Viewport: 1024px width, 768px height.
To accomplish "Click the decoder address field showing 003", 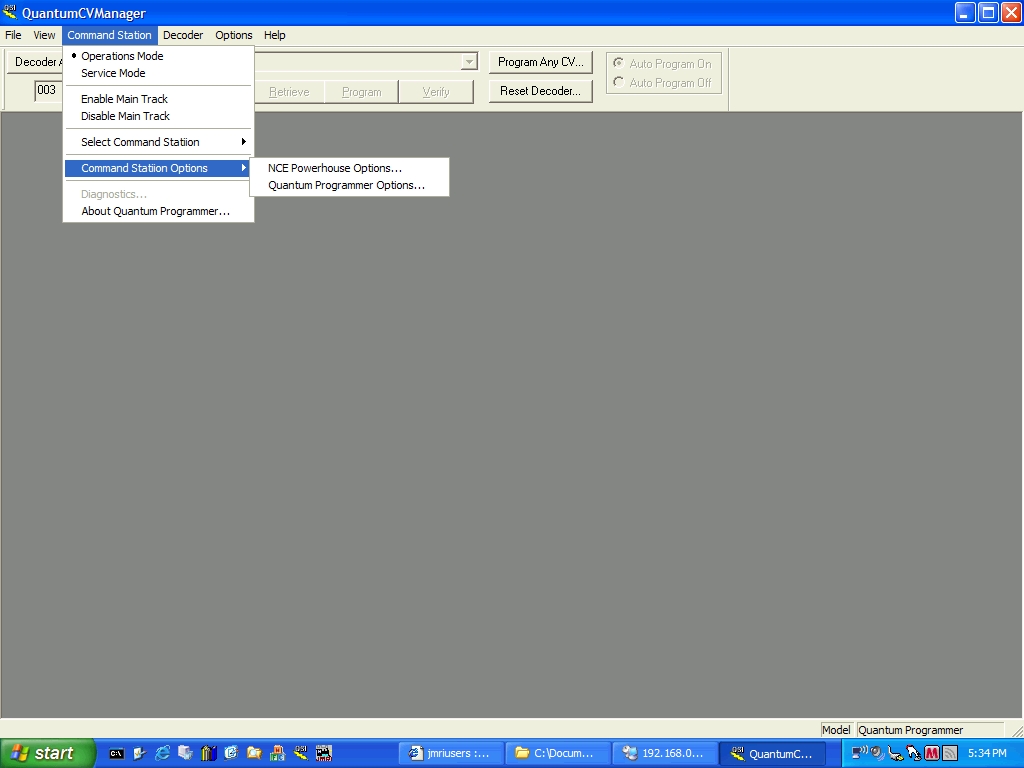I will (x=48, y=90).
